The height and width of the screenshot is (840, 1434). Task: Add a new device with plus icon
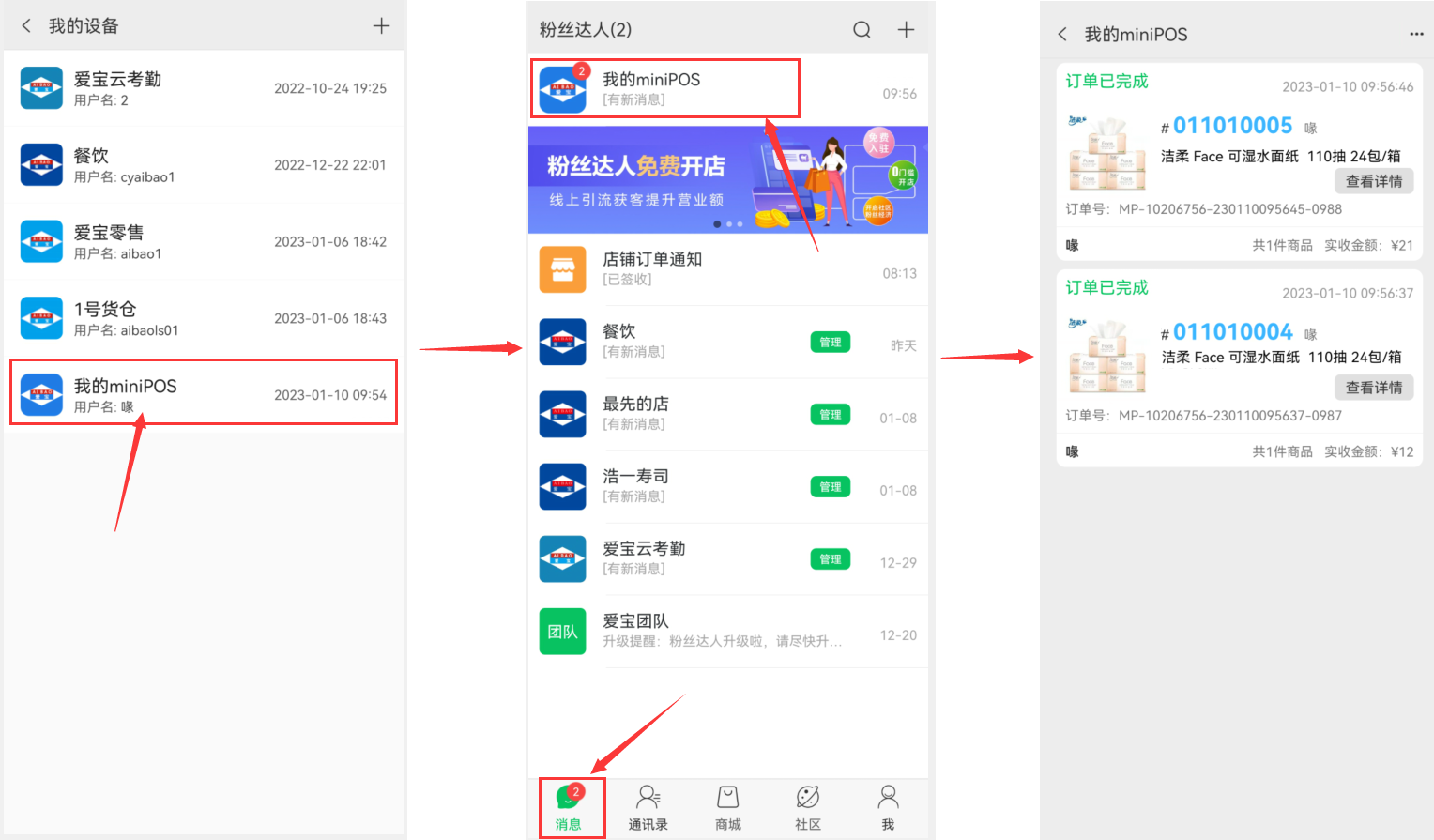tap(381, 26)
